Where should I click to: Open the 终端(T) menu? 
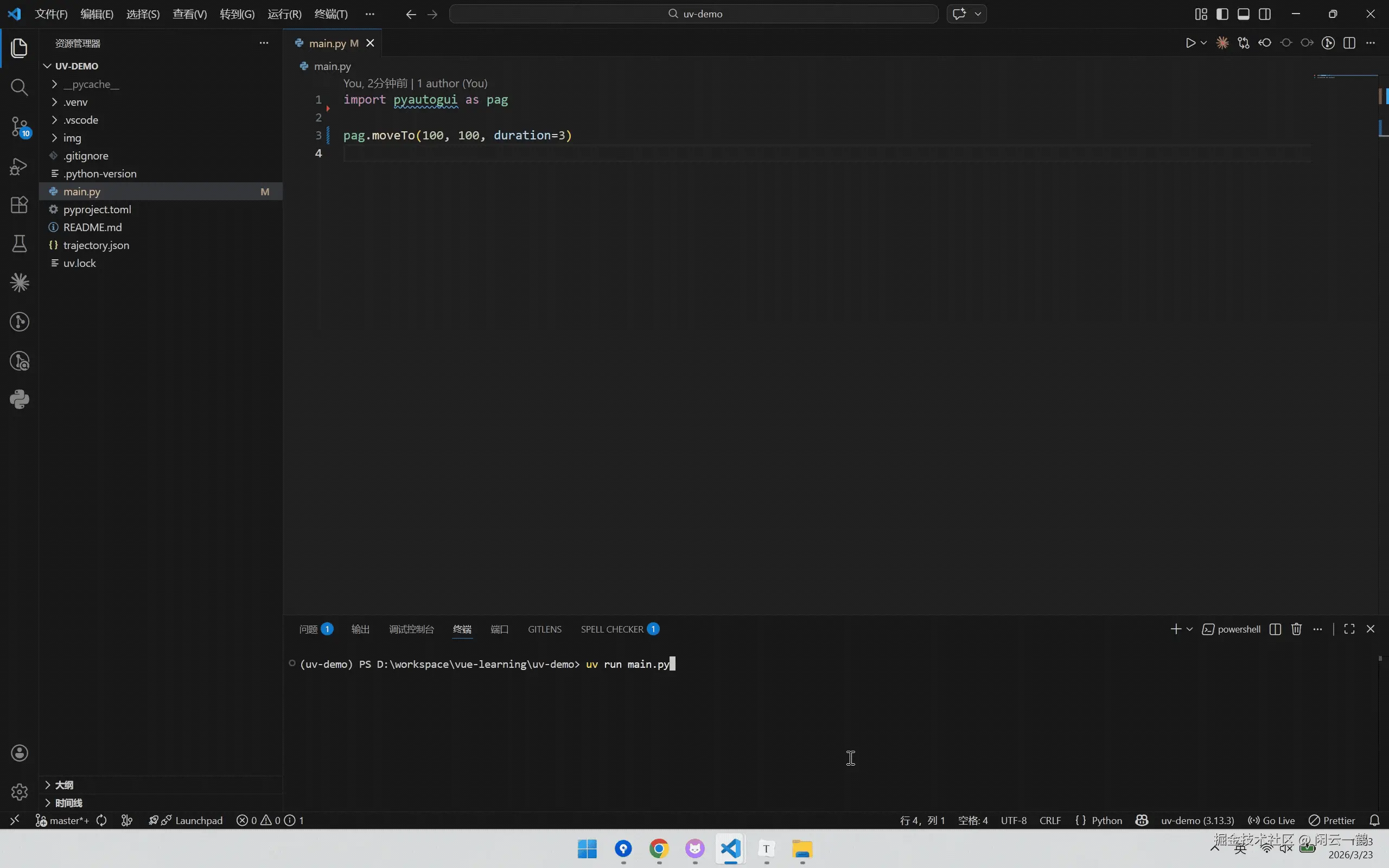point(330,14)
